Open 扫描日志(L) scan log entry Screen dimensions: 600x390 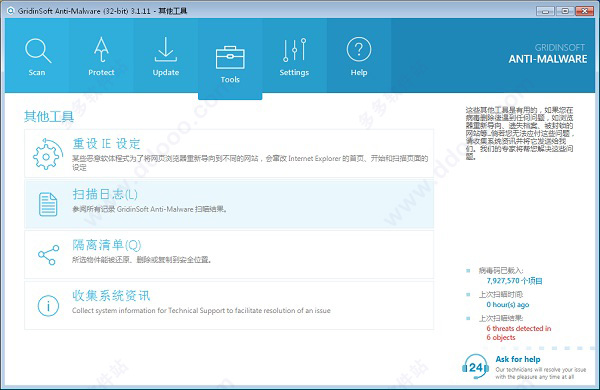click(x=229, y=204)
